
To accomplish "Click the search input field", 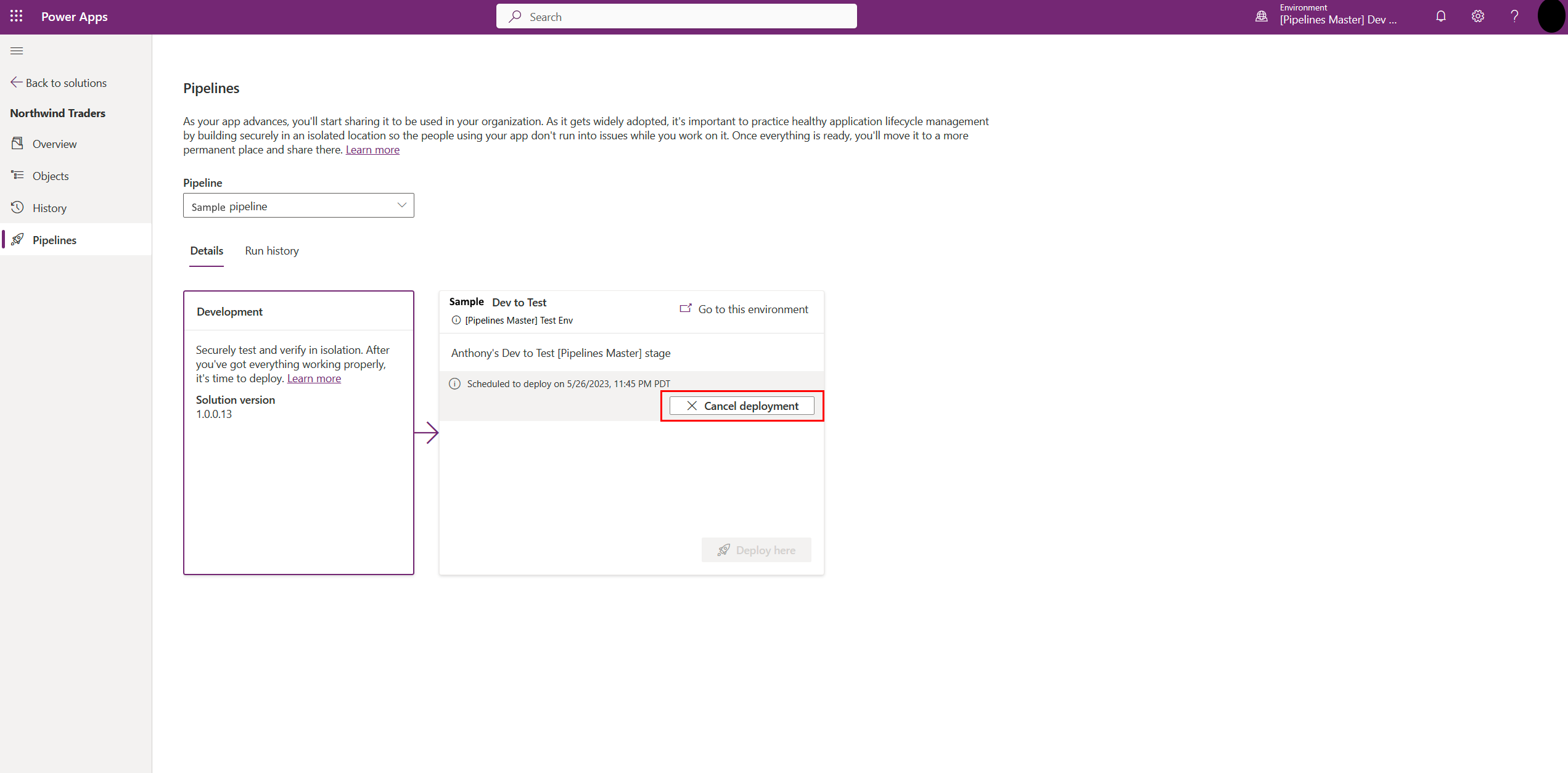I will click(x=676, y=16).
